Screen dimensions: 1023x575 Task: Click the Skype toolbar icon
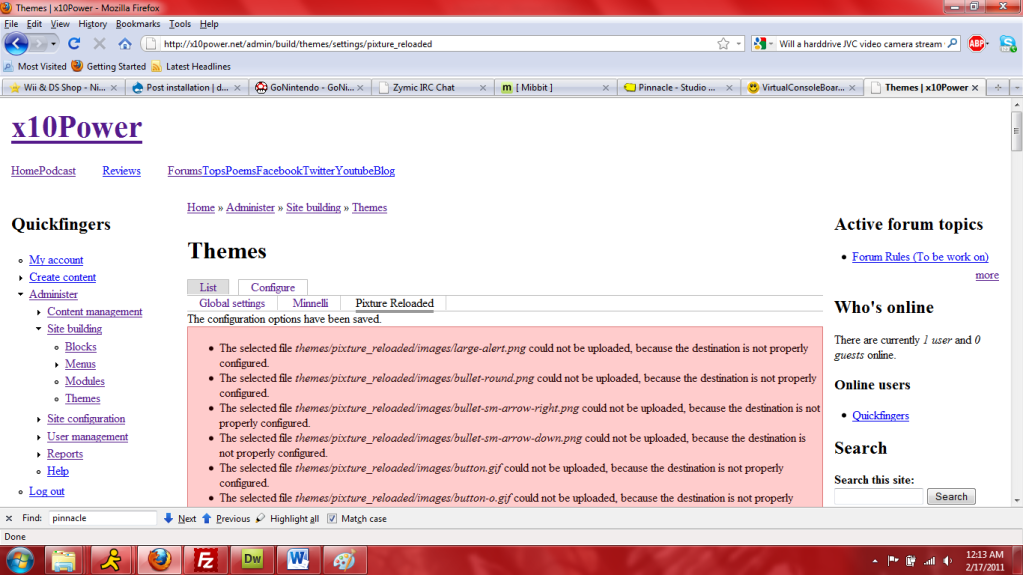click(1007, 44)
